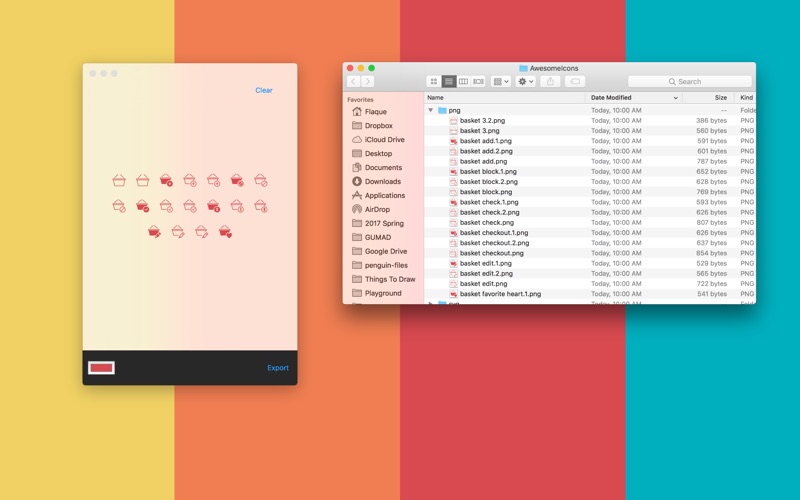The image size is (800, 500).
Task: Select the filled basket block icon
Action: 237,180
